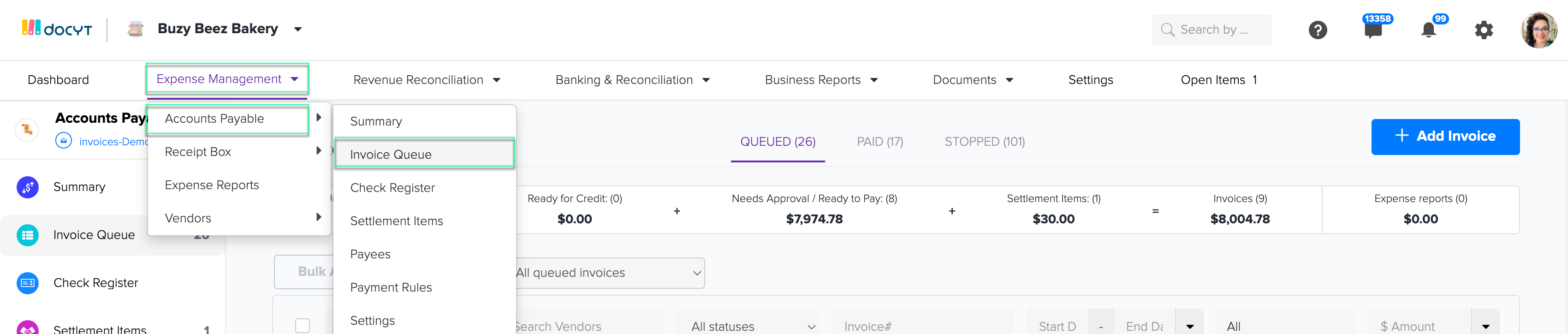This screenshot has width=1568, height=334.
Task: Open Invoice Queue in the left sidebar
Action: (94, 235)
